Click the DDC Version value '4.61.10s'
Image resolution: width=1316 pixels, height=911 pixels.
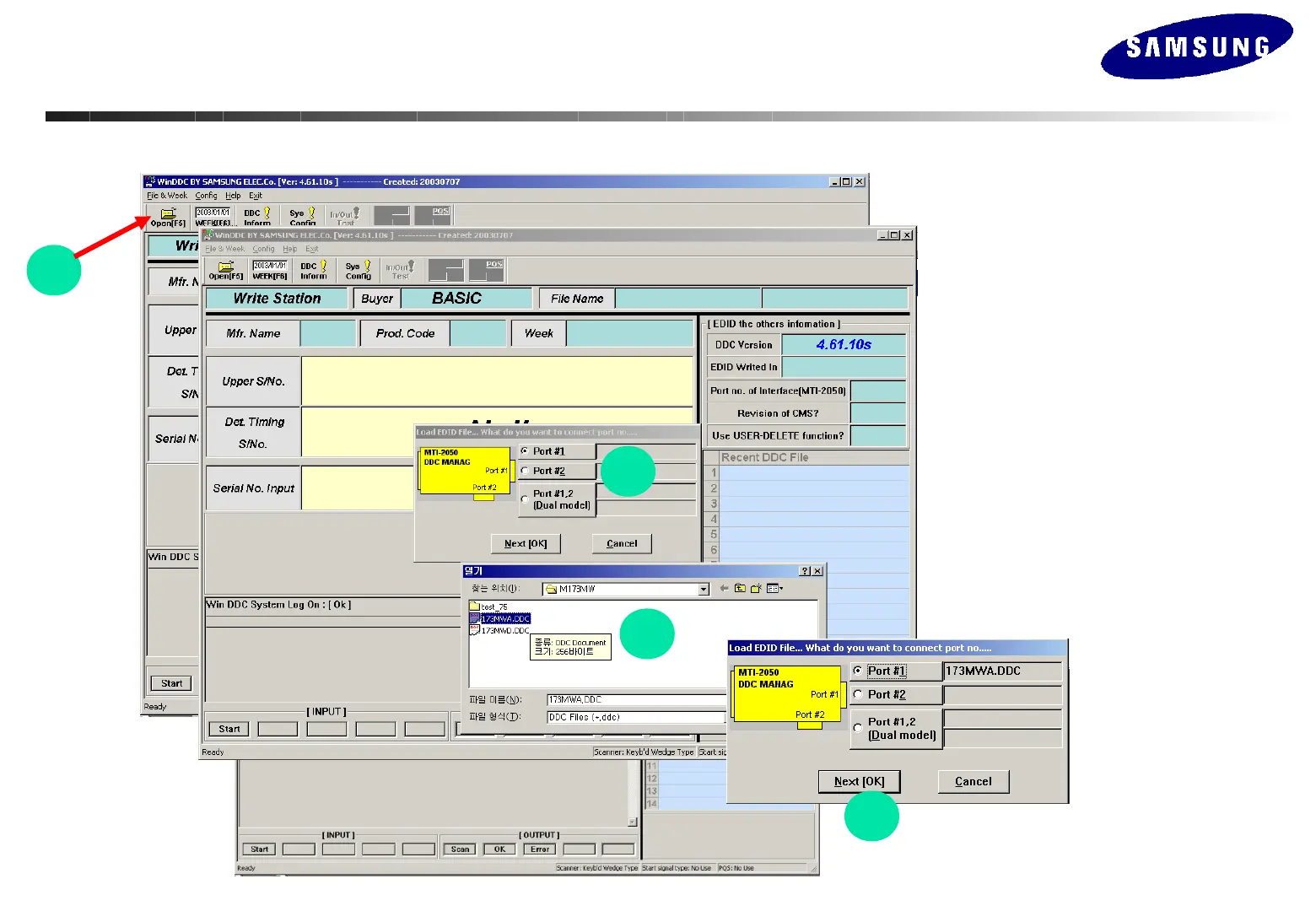click(844, 345)
